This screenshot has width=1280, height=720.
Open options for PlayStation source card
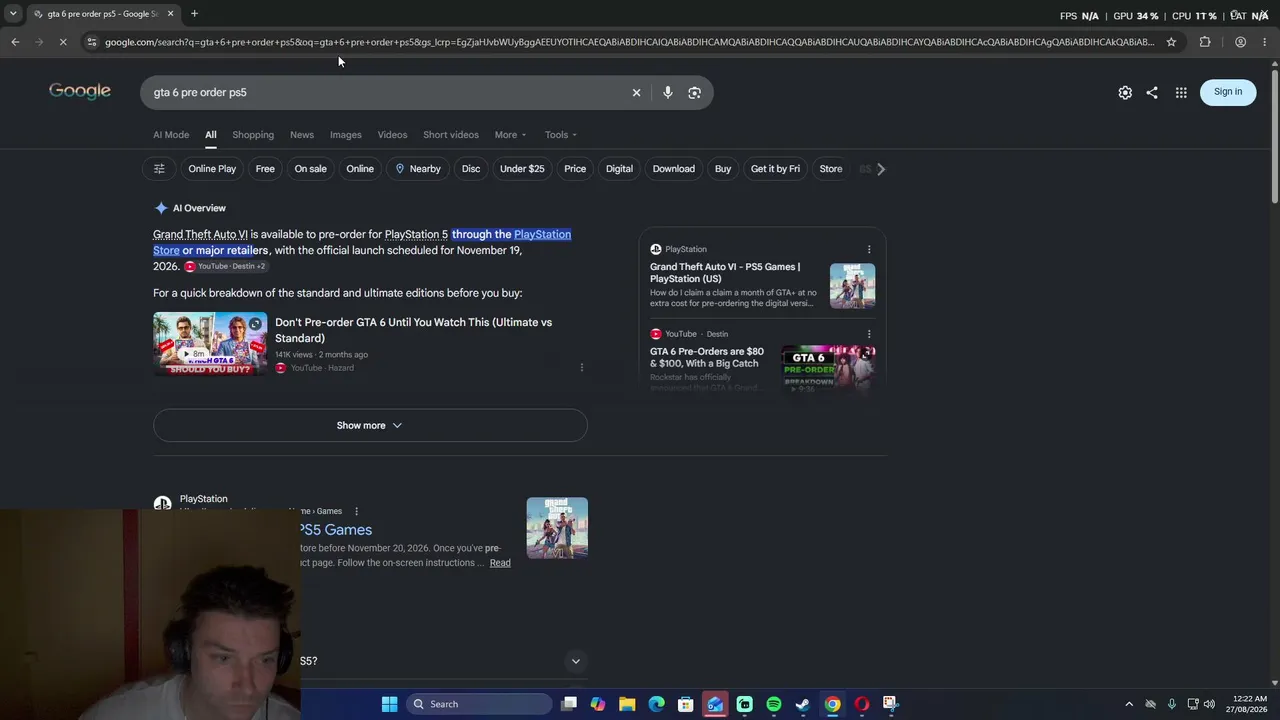tap(869, 249)
